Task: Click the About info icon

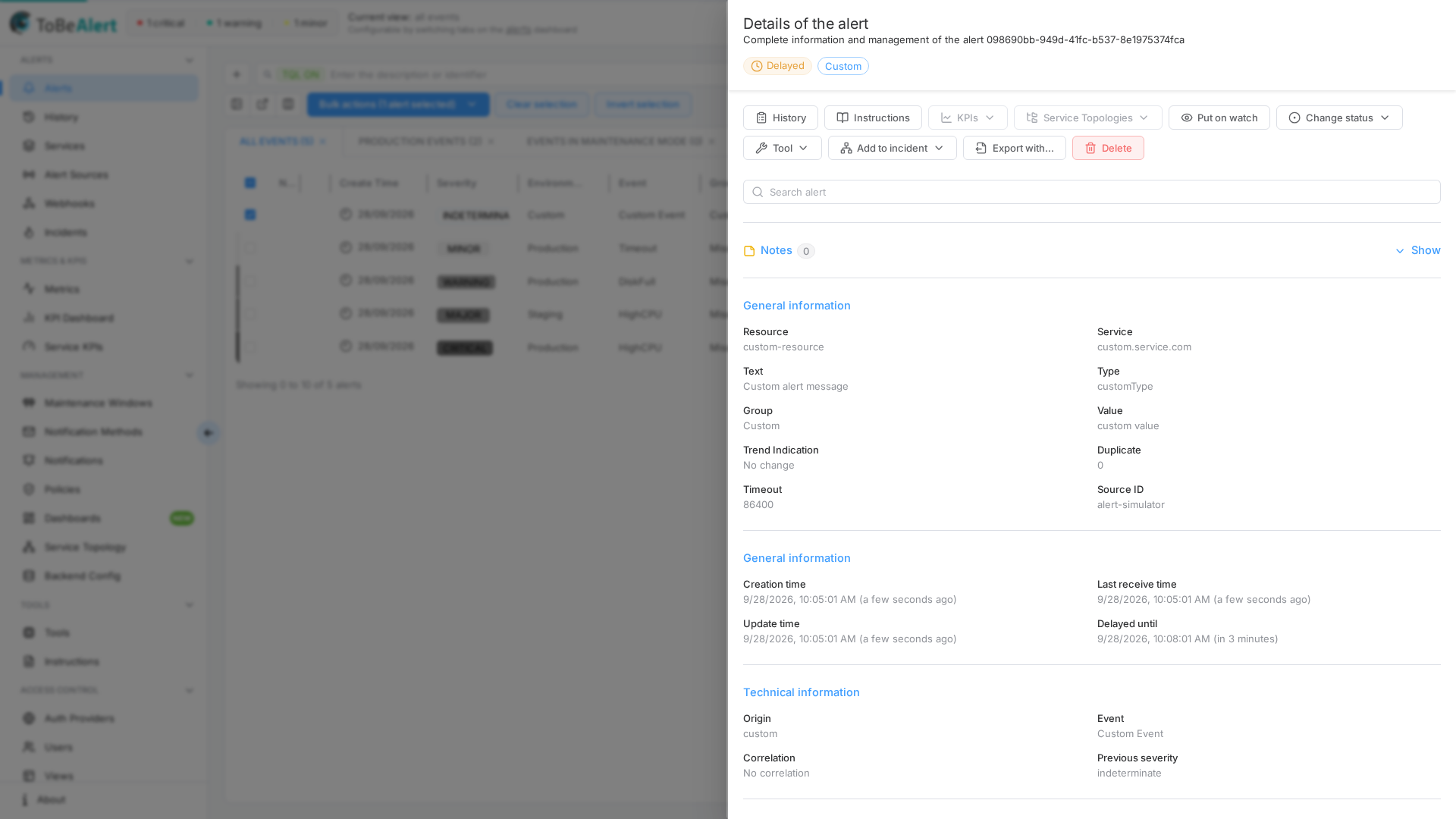Action: pyautogui.click(x=25, y=800)
